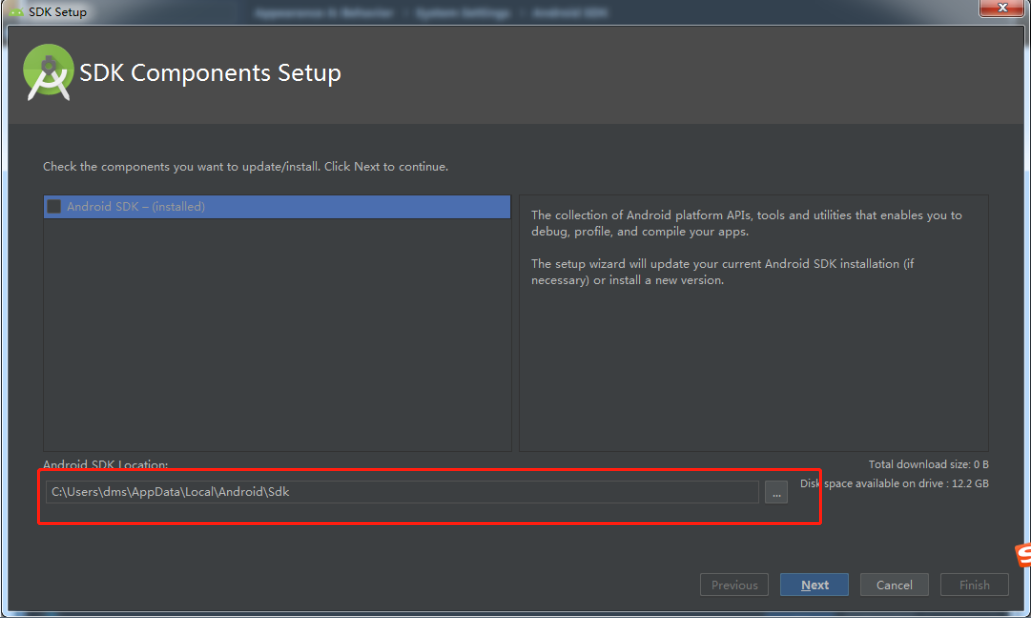Open the folder browser with the ... button
Screen dimensions: 1031x618
tap(776, 492)
